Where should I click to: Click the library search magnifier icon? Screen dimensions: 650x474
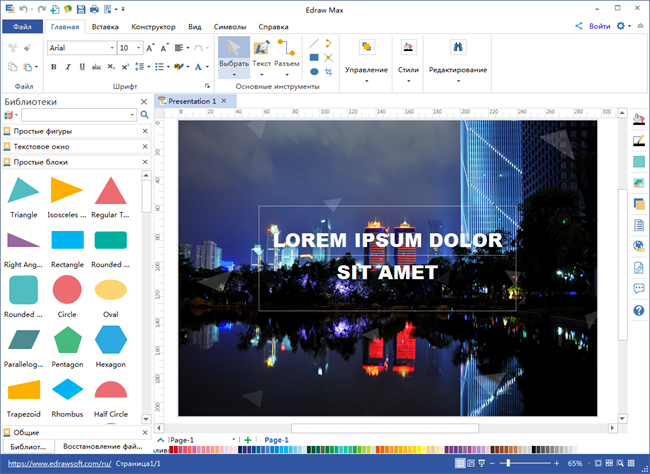point(144,115)
